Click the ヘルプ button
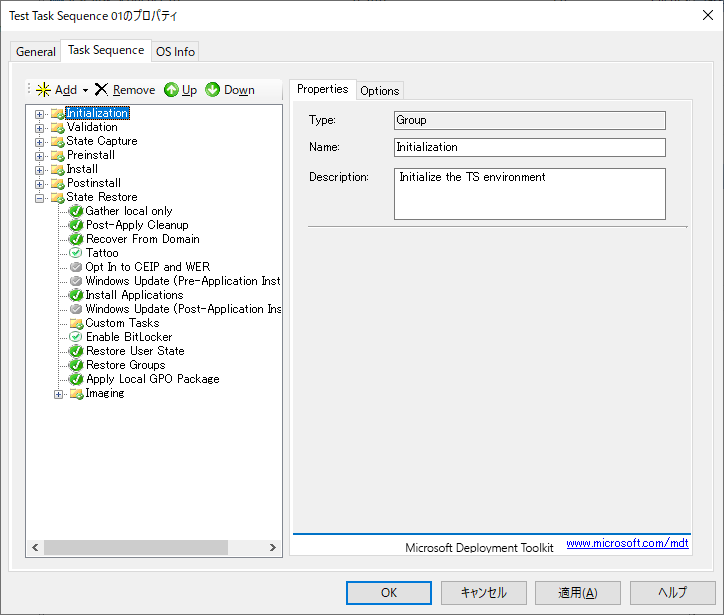This screenshot has width=724, height=615. [x=673, y=593]
